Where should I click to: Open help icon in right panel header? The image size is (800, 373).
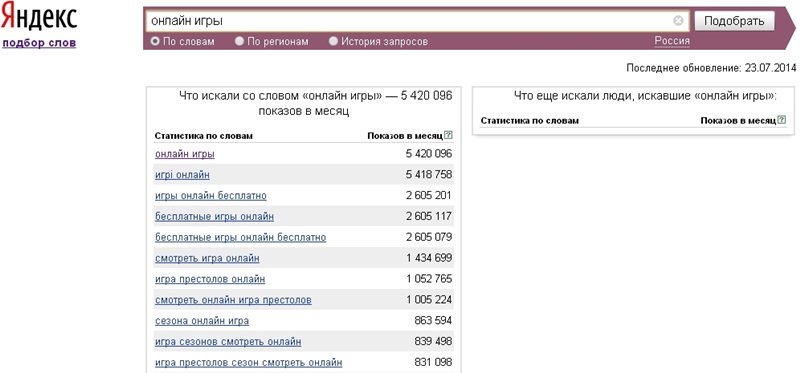click(x=782, y=120)
